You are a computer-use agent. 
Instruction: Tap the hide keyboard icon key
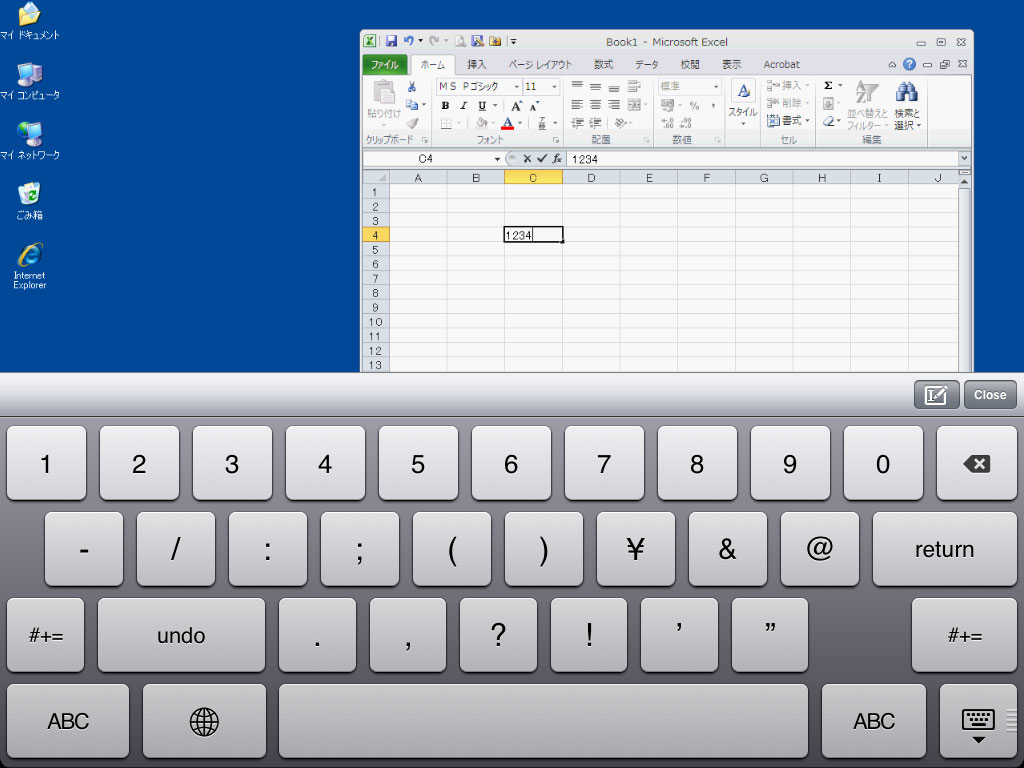[978, 722]
